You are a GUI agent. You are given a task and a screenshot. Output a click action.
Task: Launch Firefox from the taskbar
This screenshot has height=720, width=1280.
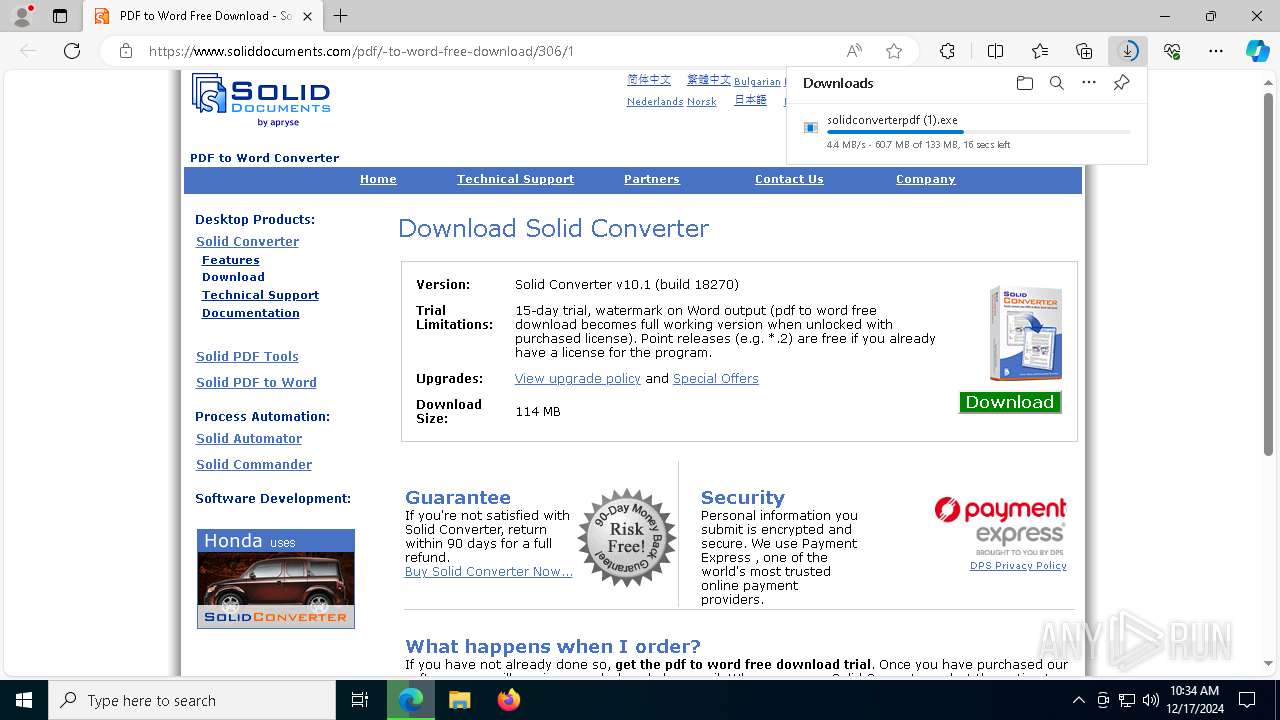[x=509, y=700]
